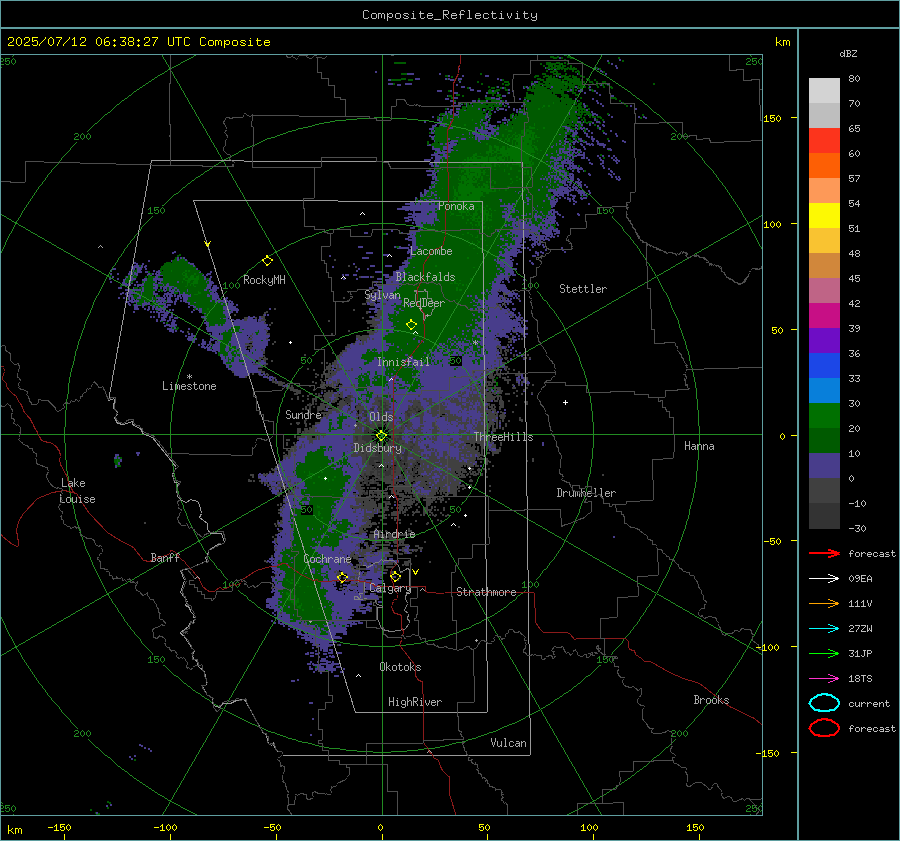The image size is (900, 841).
Task: Click the 'current' legend label
Action: click(x=869, y=703)
